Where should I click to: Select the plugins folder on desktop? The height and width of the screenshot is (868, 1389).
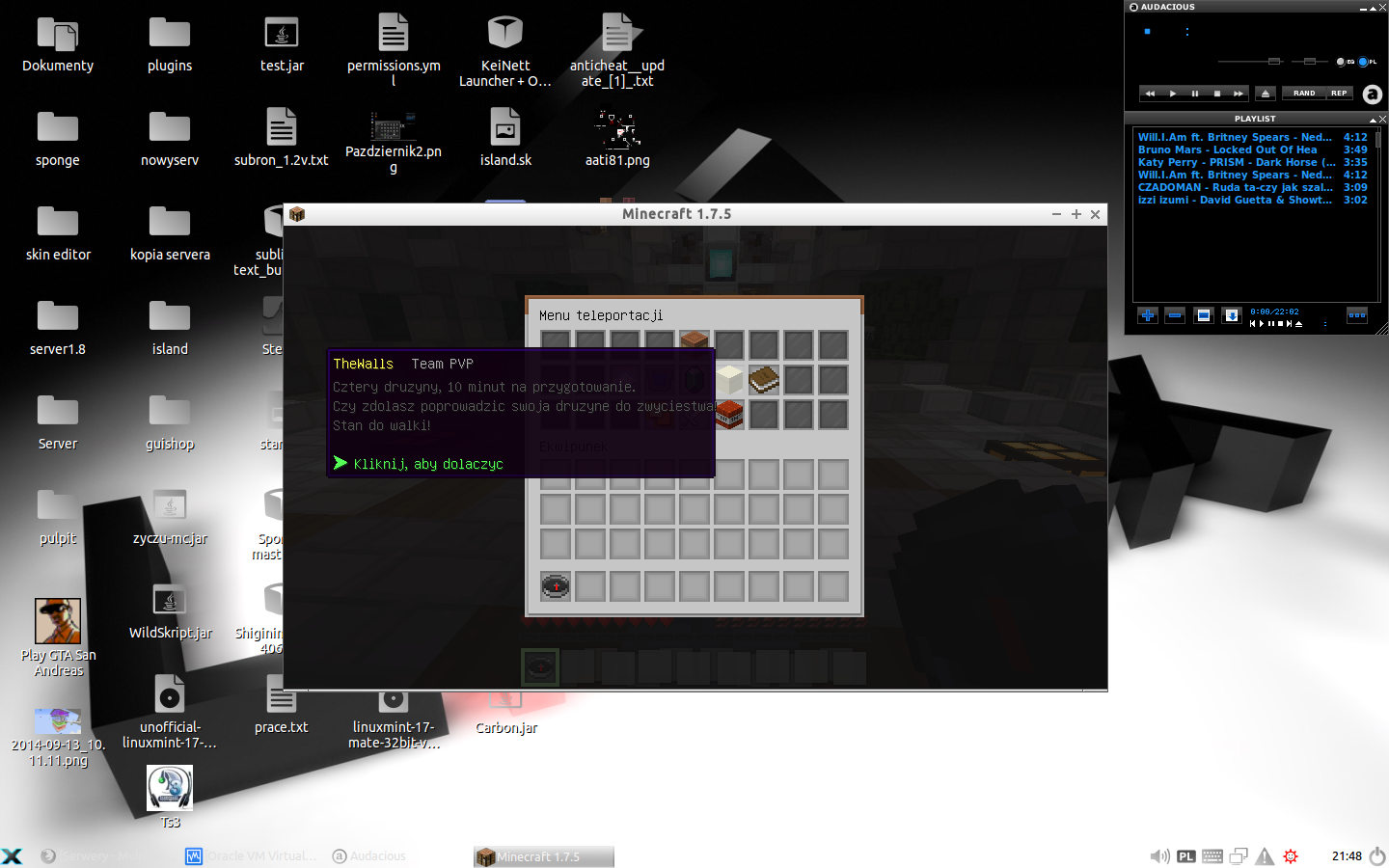(x=170, y=44)
